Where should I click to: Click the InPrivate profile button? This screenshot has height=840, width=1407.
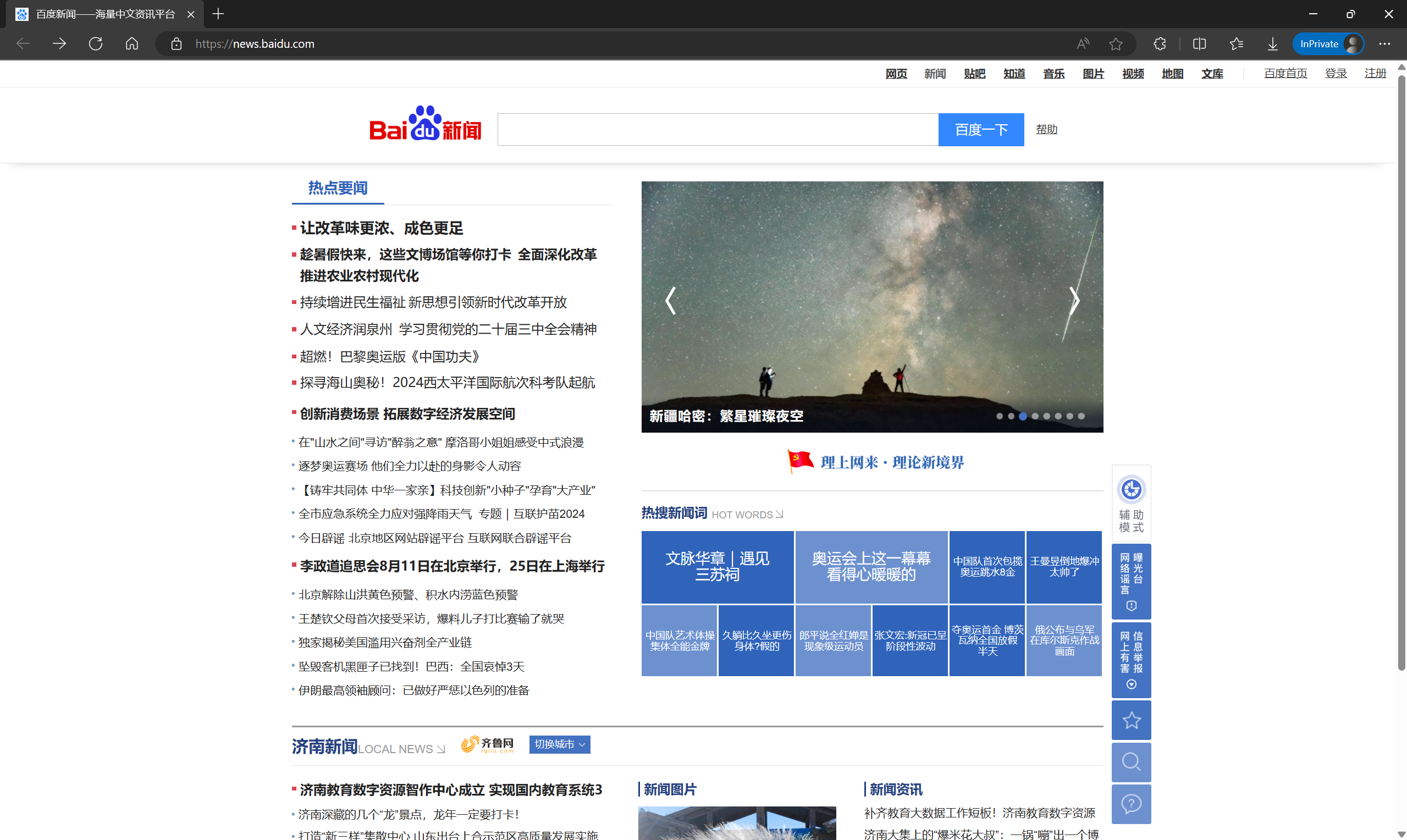(x=1328, y=43)
